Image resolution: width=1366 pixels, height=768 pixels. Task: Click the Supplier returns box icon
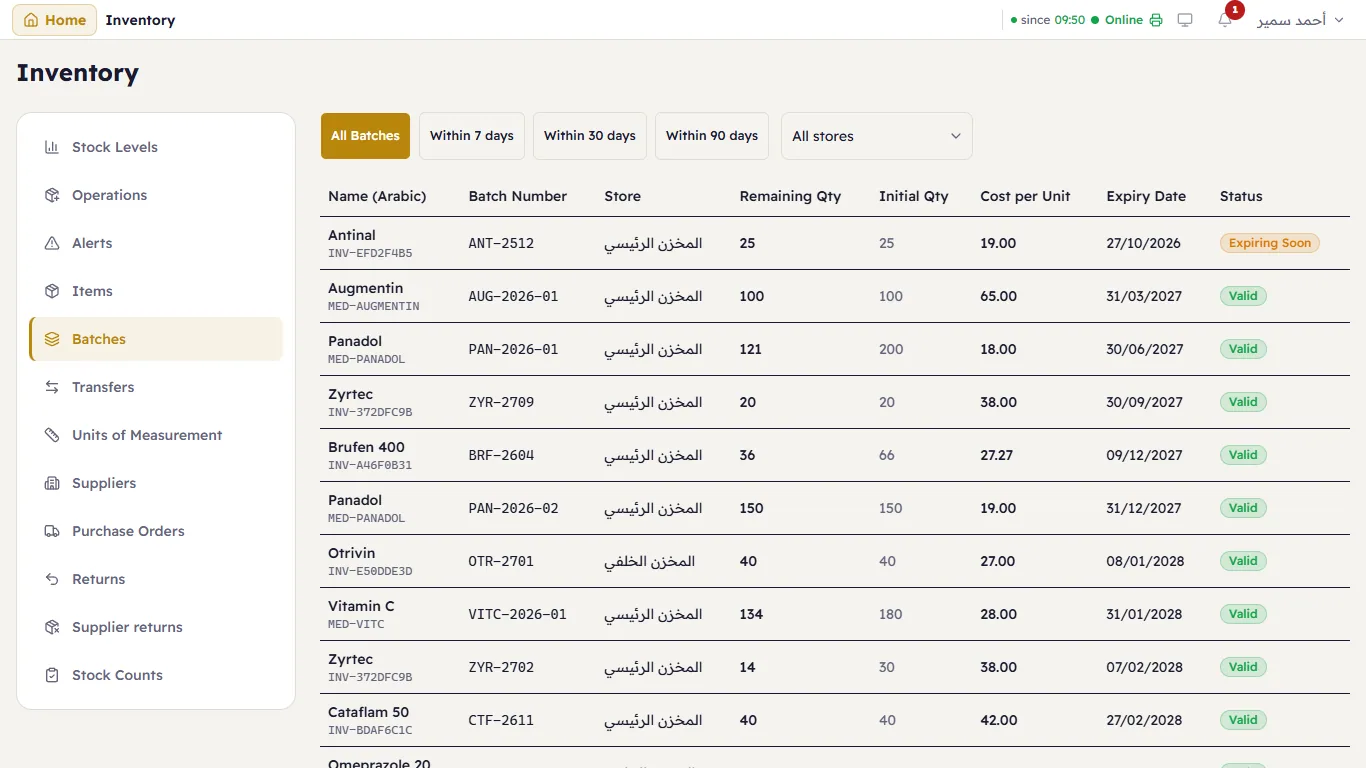pyautogui.click(x=52, y=627)
